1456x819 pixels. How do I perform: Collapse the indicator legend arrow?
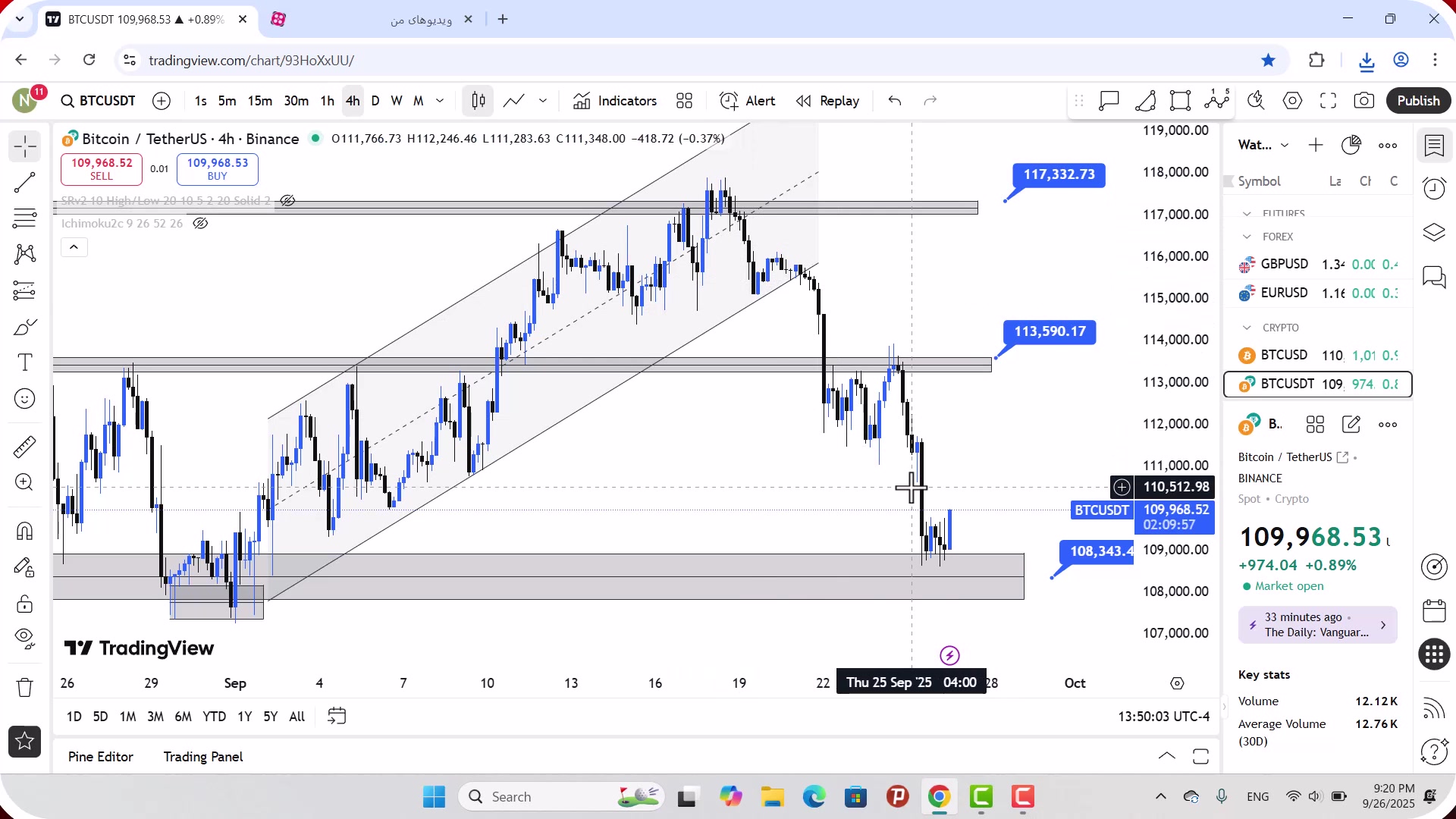(74, 247)
